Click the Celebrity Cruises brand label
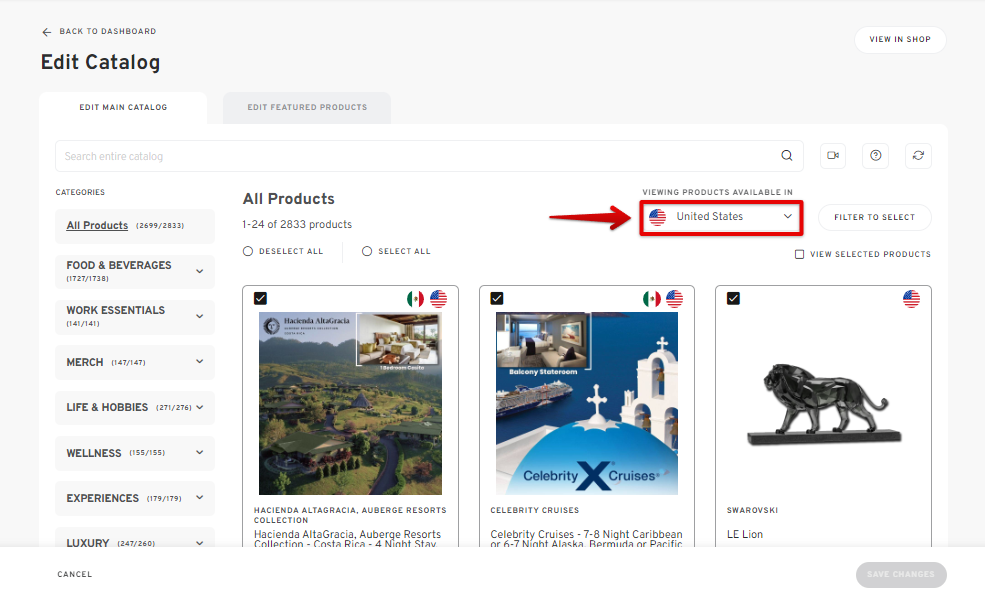 coord(535,511)
